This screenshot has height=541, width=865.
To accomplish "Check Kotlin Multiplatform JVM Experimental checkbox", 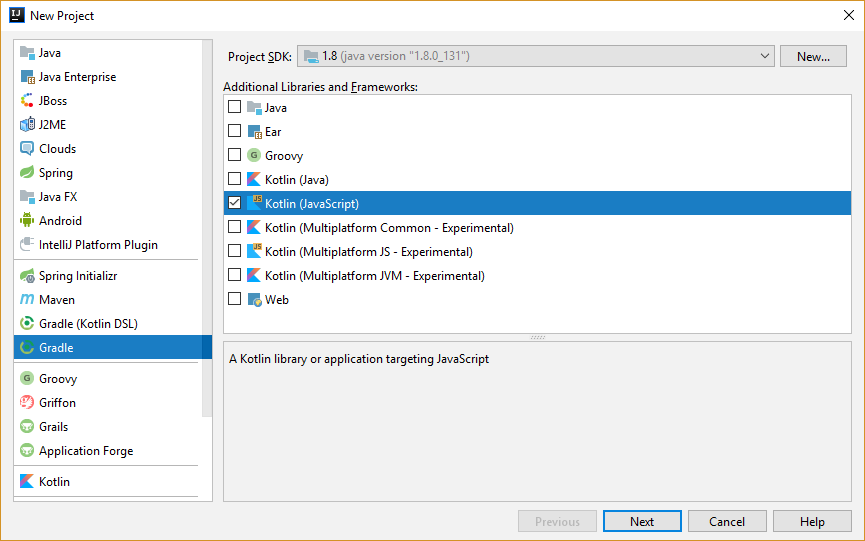I will coord(234,275).
